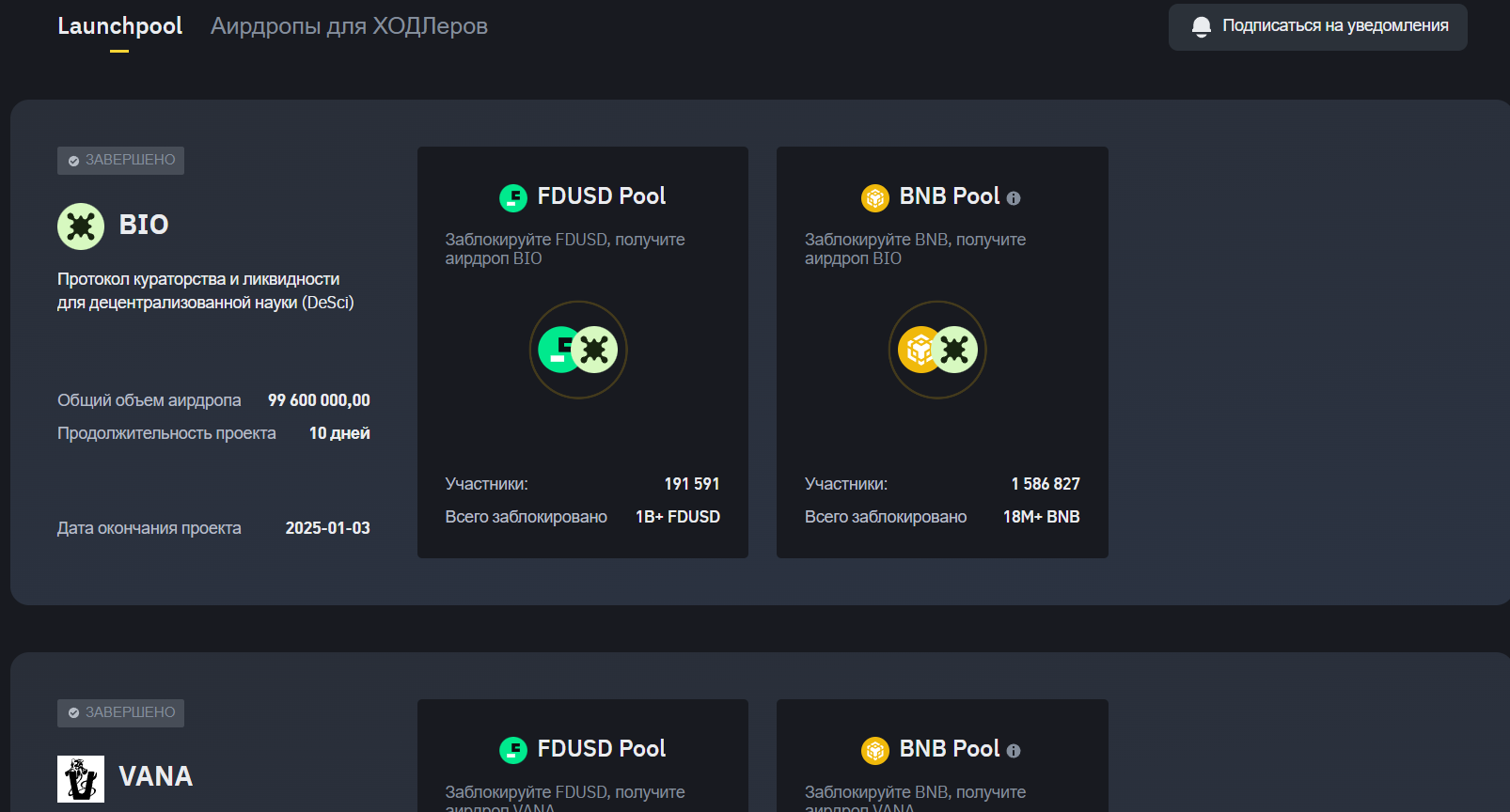Click 'Участники:' label in BIO BNB Pool

click(846, 484)
